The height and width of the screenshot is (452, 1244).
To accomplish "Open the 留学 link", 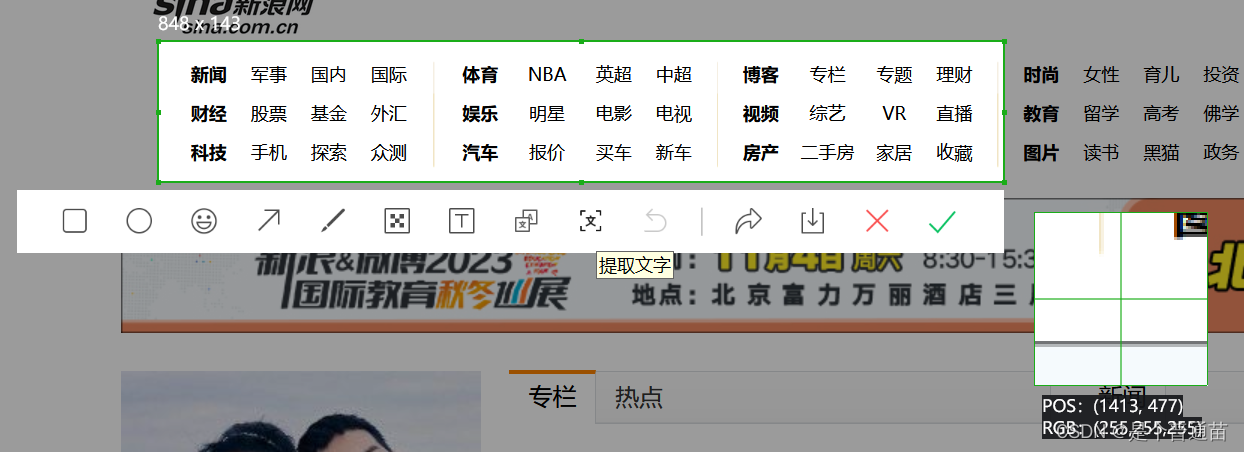I will pos(1101,114).
